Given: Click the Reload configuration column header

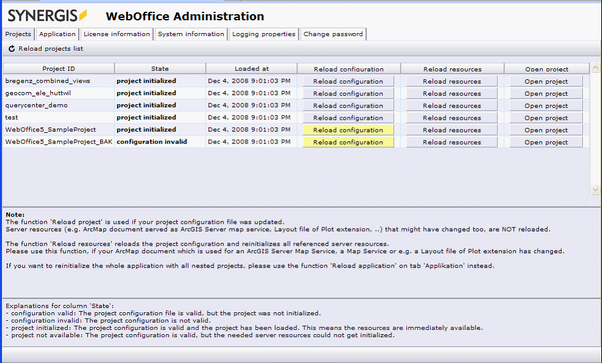Looking at the screenshot, I should point(349,69).
